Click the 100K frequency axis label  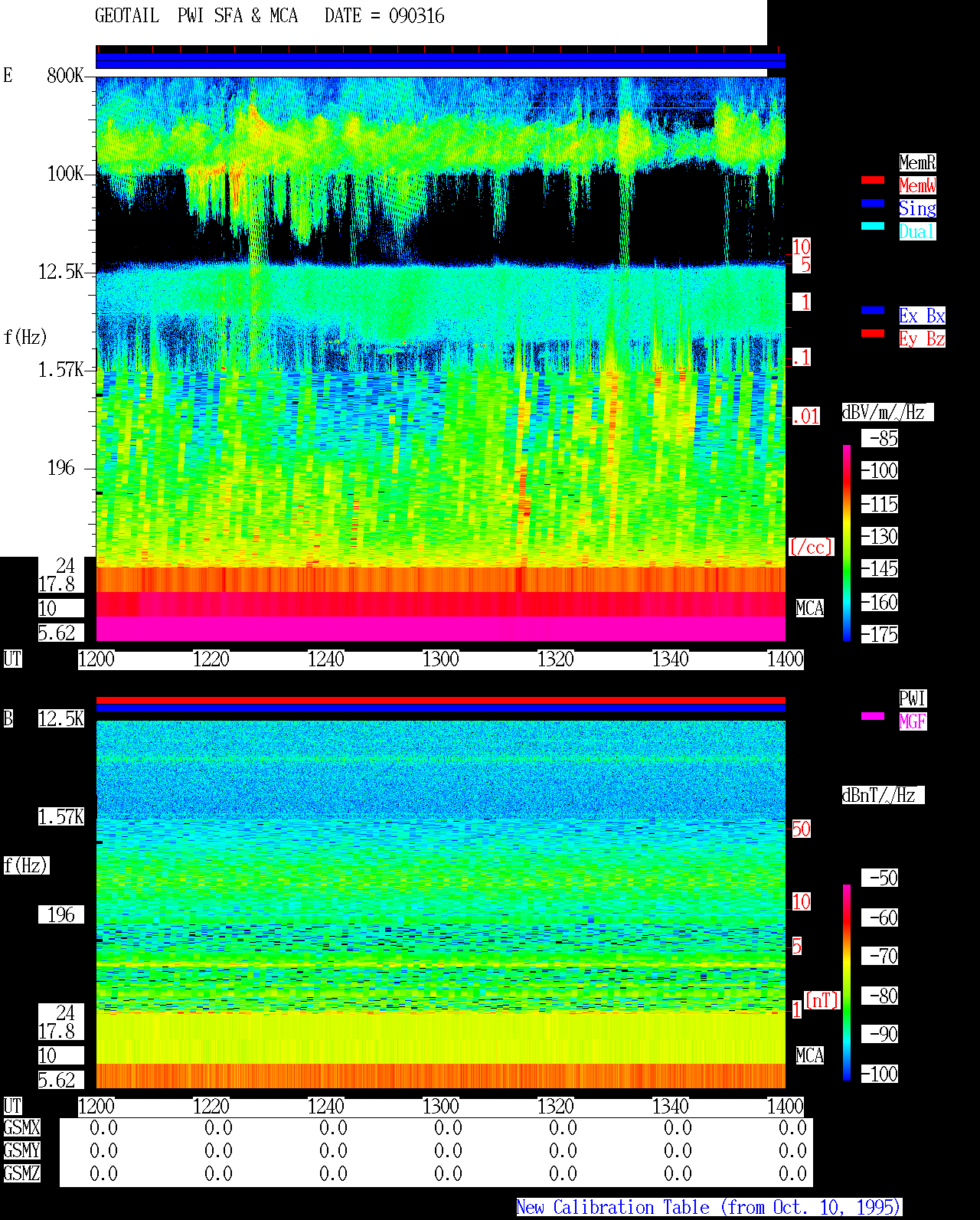(65, 173)
